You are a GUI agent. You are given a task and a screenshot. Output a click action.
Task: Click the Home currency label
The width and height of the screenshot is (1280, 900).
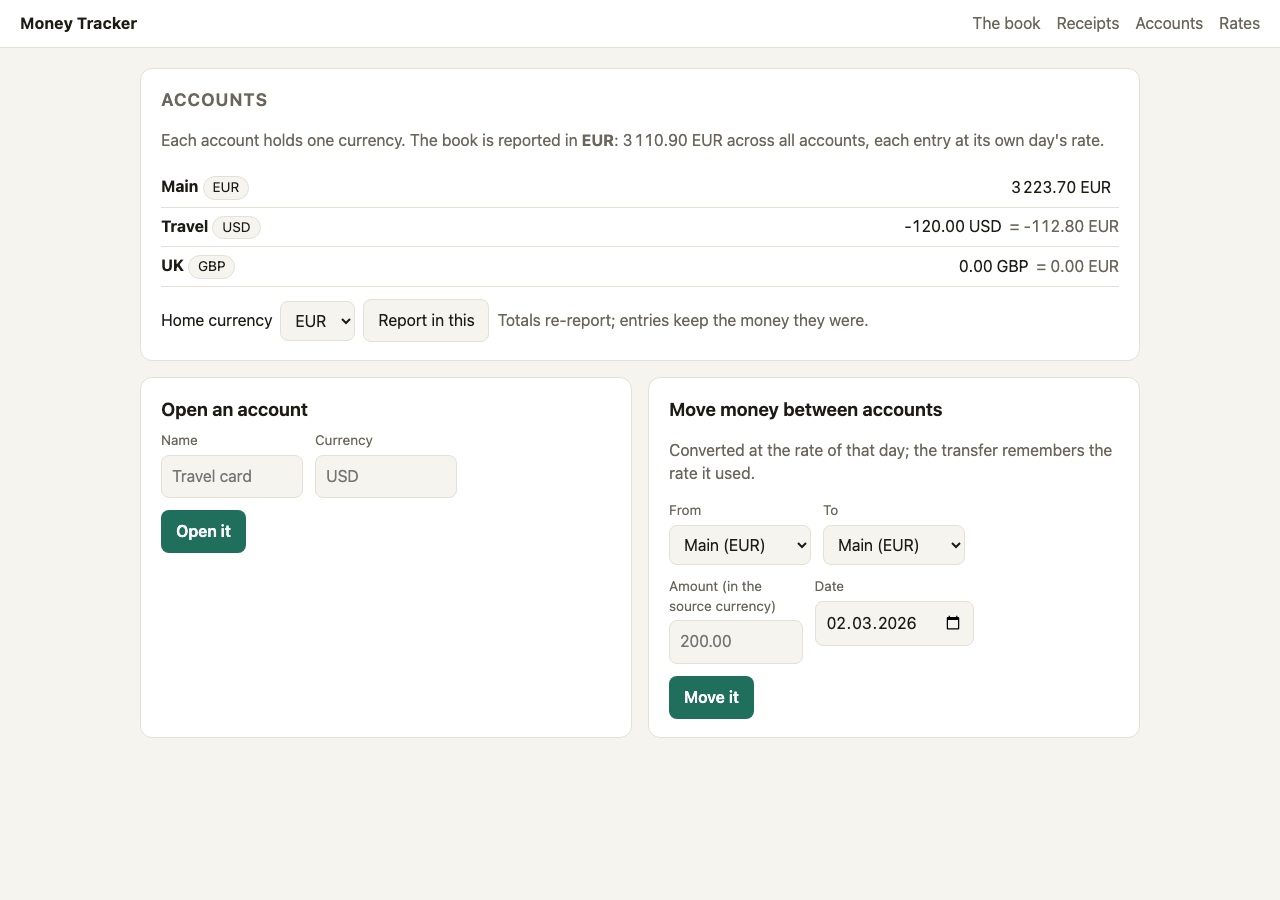(x=217, y=321)
